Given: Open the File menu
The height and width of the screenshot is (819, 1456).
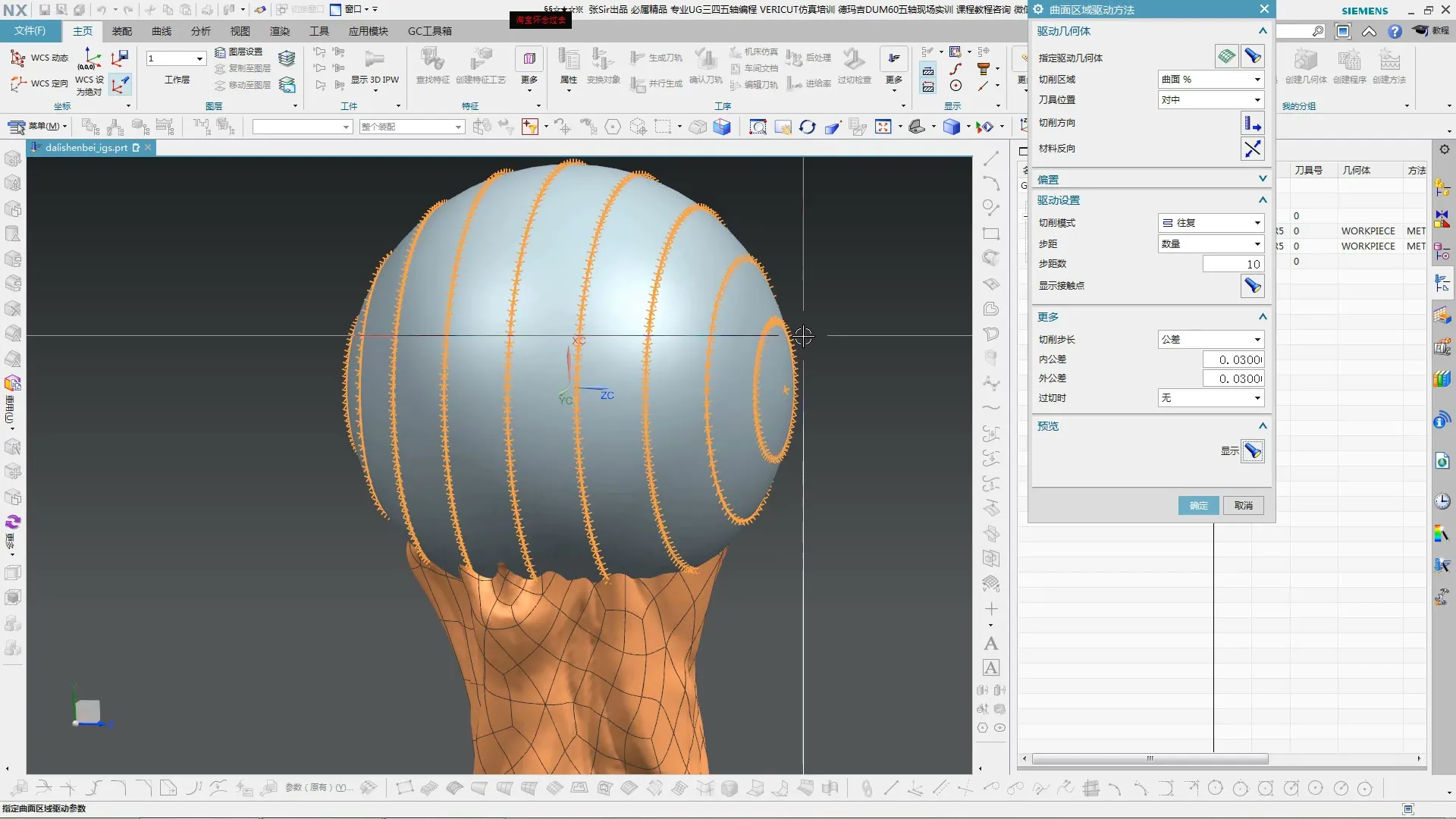Looking at the screenshot, I should [x=30, y=31].
